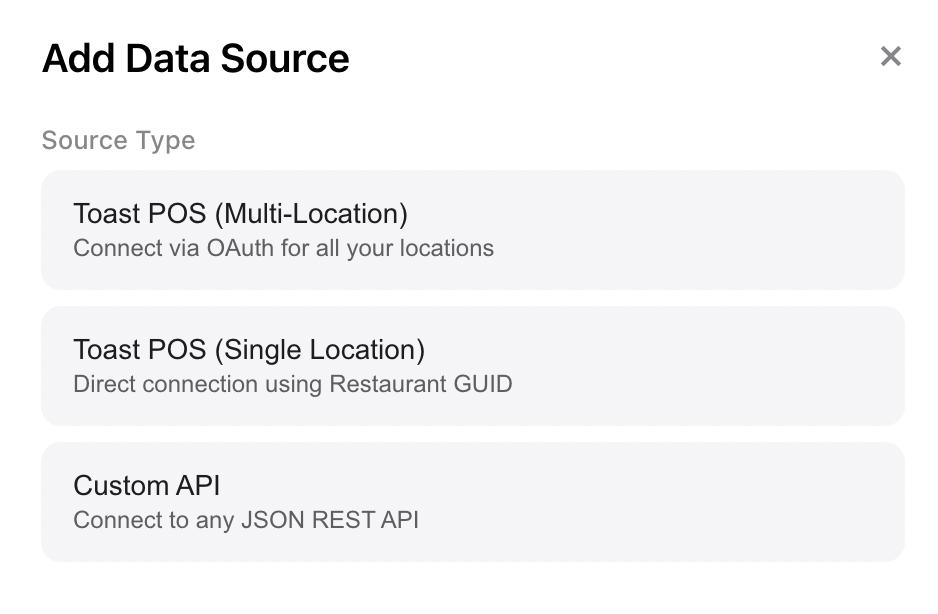
Task: Dismiss the dialog using the close icon
Action: tap(890, 57)
